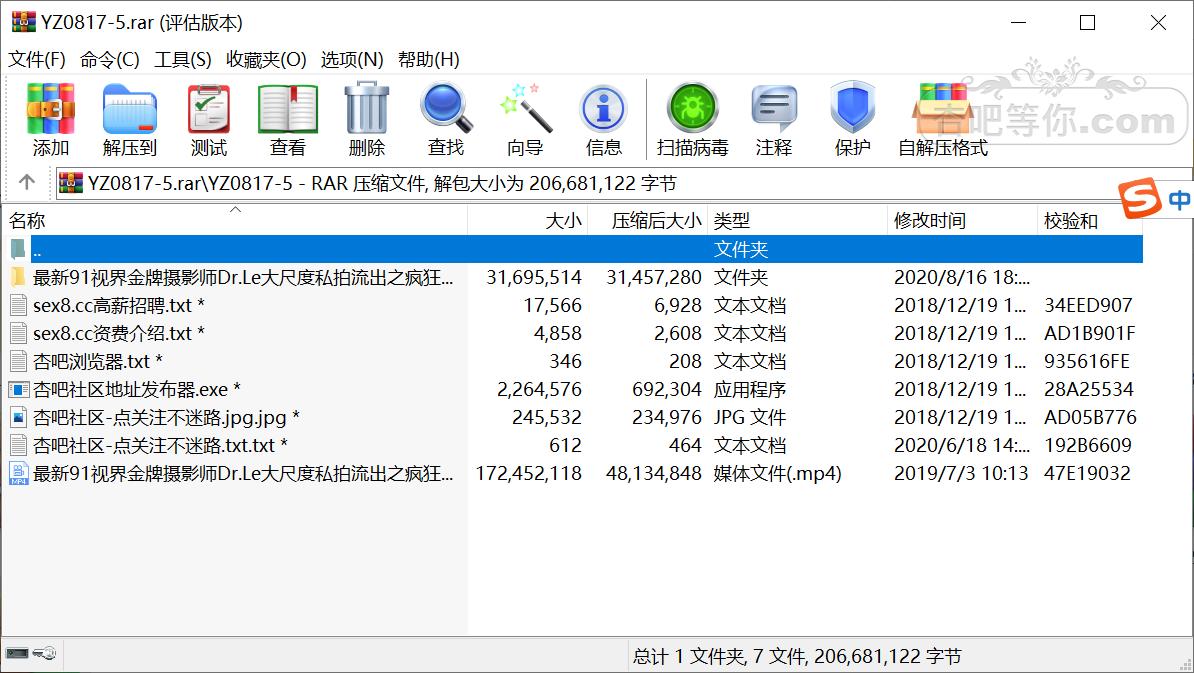Maximize the WinRAR window
This screenshot has height=673, width=1194.
tap(1087, 23)
